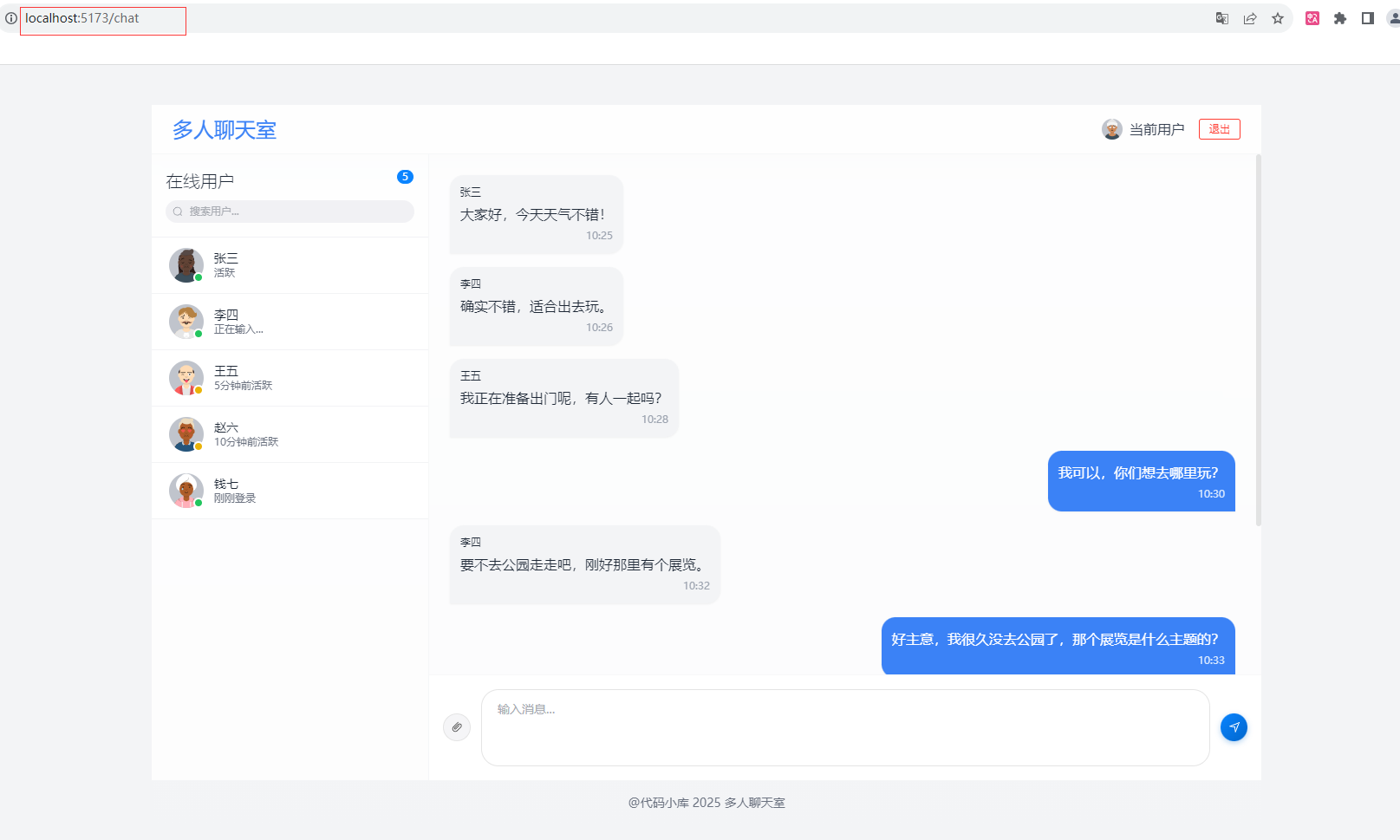Click the 10:25 timestamp
Viewport: 1400px width, 840px height.
pyautogui.click(x=599, y=236)
